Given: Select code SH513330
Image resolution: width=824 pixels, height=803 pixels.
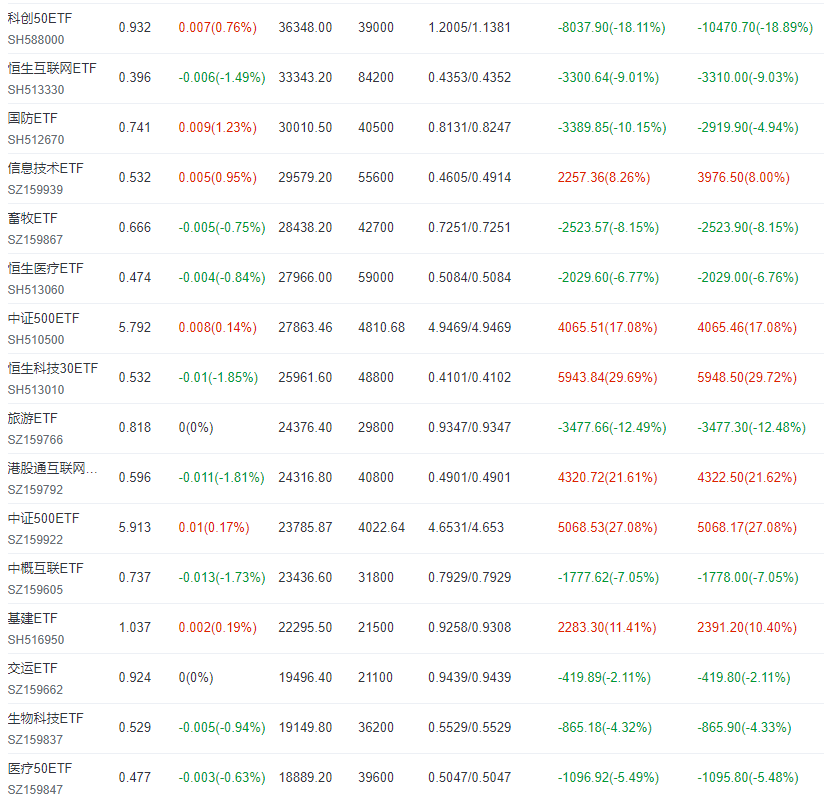Looking at the screenshot, I should [36, 90].
